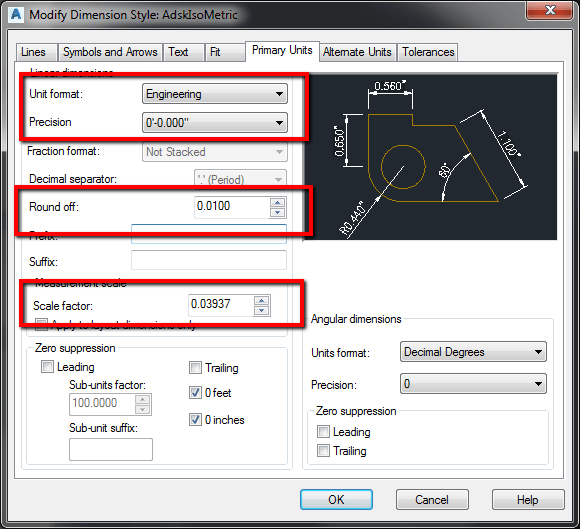Open the linear Precision dropdown showing 0'-0.000"
This screenshot has height=529, width=580.
(x=215, y=122)
